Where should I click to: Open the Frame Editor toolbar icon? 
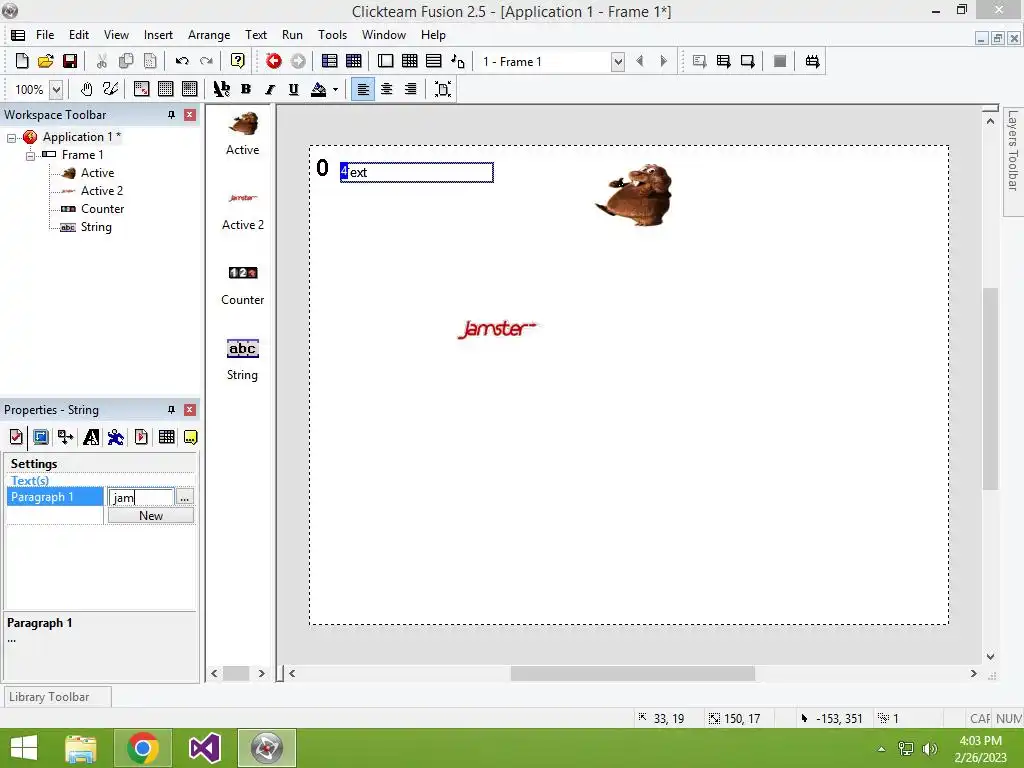point(385,61)
